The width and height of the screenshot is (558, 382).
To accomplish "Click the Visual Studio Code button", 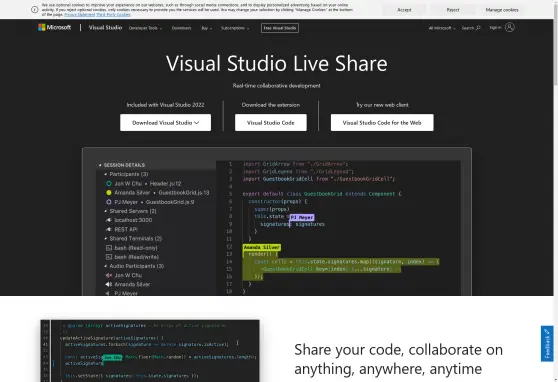I will 270,122.
